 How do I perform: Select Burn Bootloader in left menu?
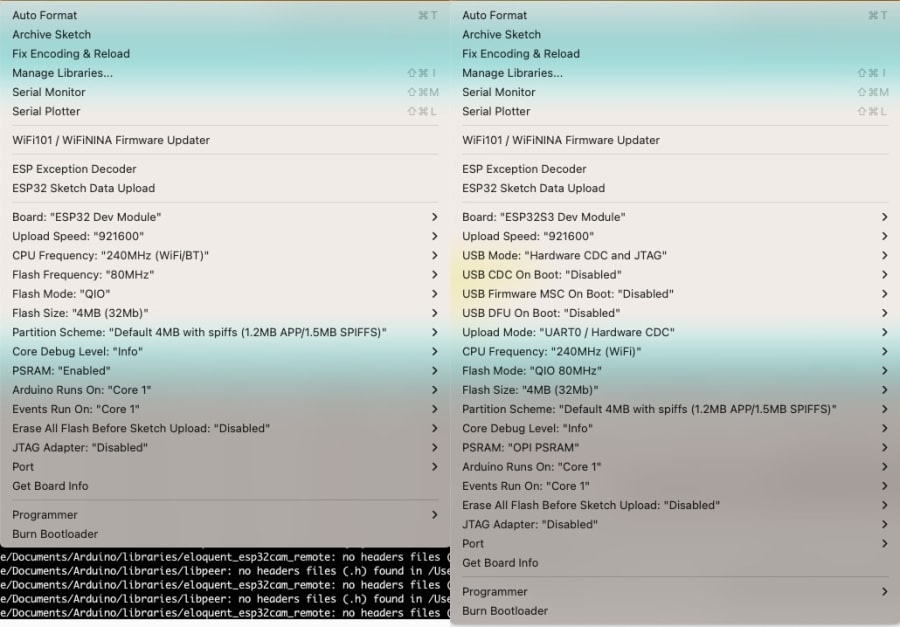click(x=225, y=534)
